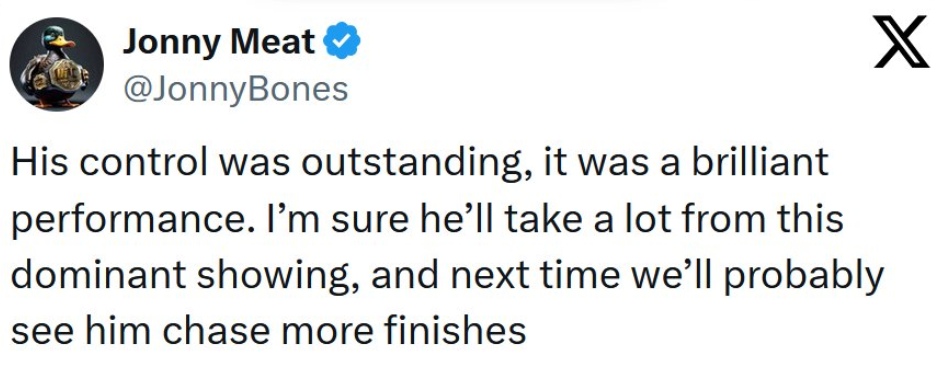Click the word "His" starting the tweet
946x378 pixels.
(39, 162)
